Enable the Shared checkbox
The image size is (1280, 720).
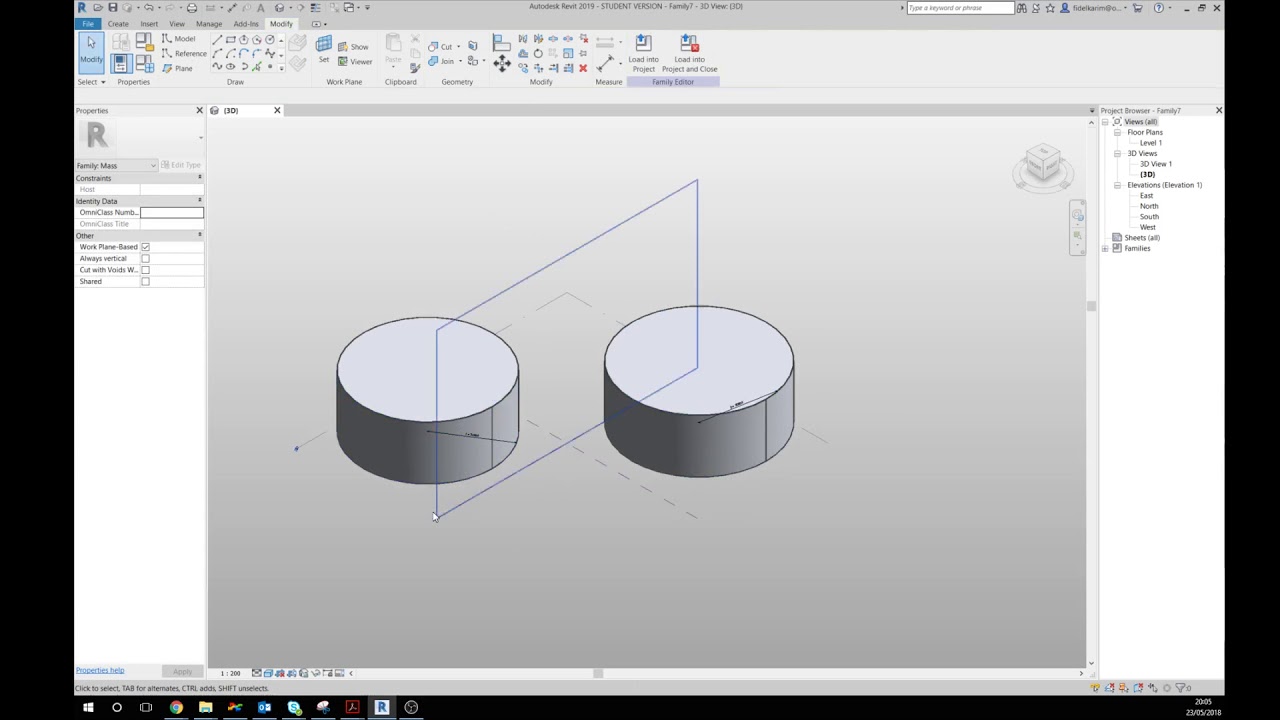click(145, 282)
